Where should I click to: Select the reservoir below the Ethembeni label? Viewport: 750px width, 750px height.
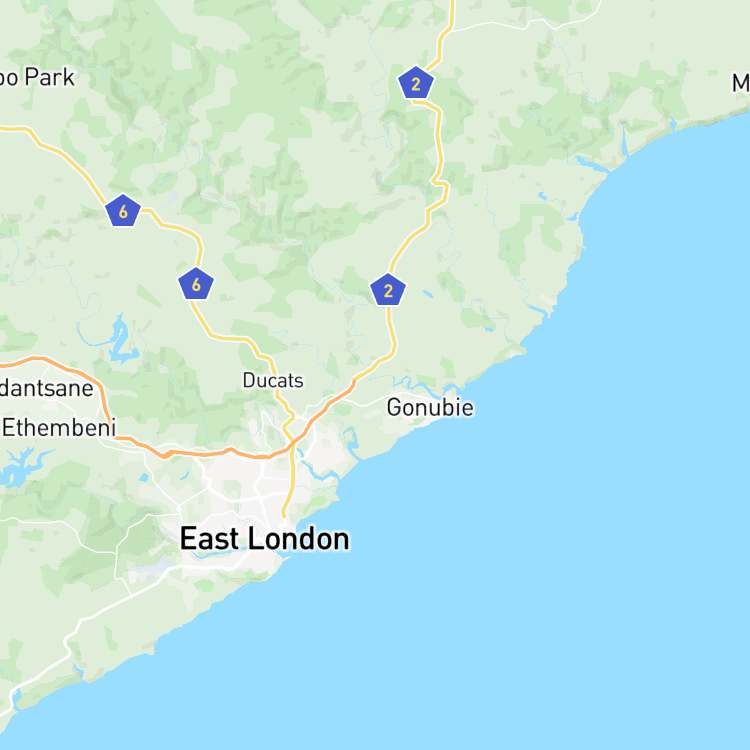tap(24, 466)
